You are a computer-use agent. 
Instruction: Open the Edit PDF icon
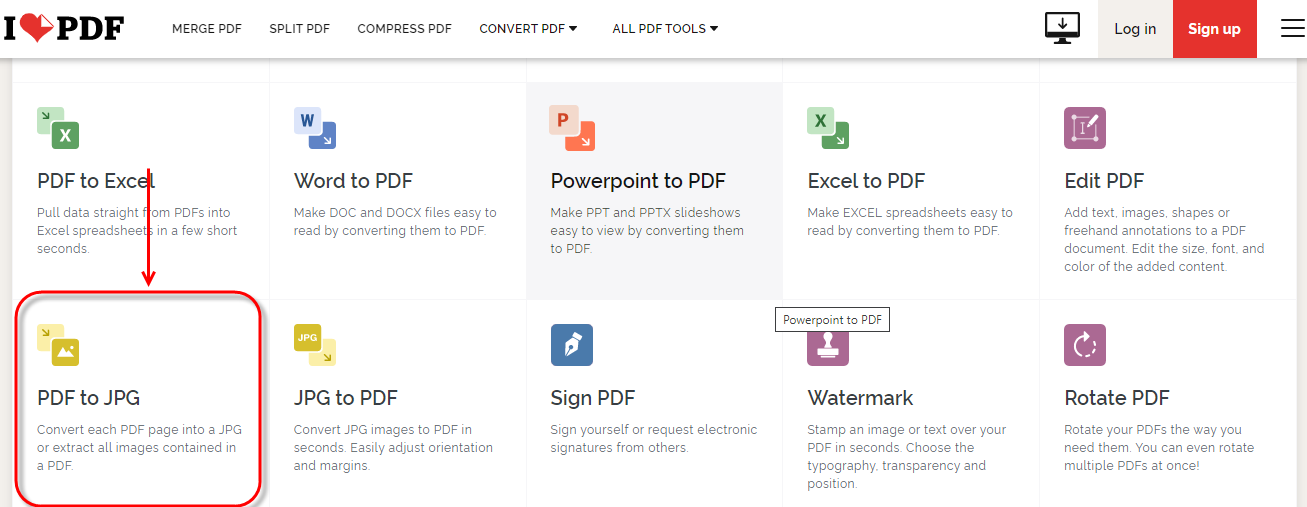coord(1085,128)
